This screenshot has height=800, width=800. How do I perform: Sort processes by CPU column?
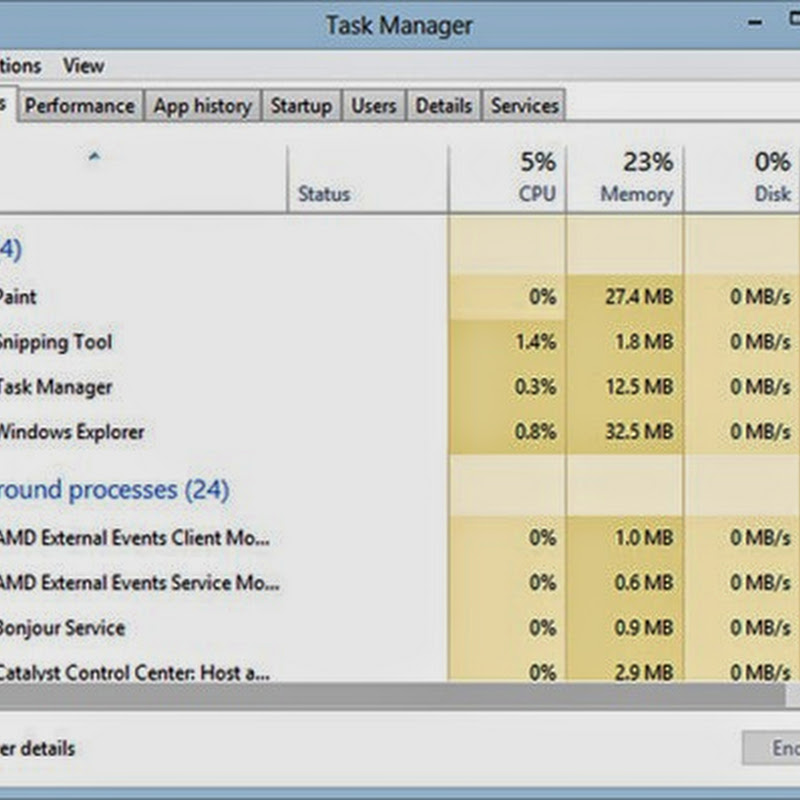pos(508,178)
